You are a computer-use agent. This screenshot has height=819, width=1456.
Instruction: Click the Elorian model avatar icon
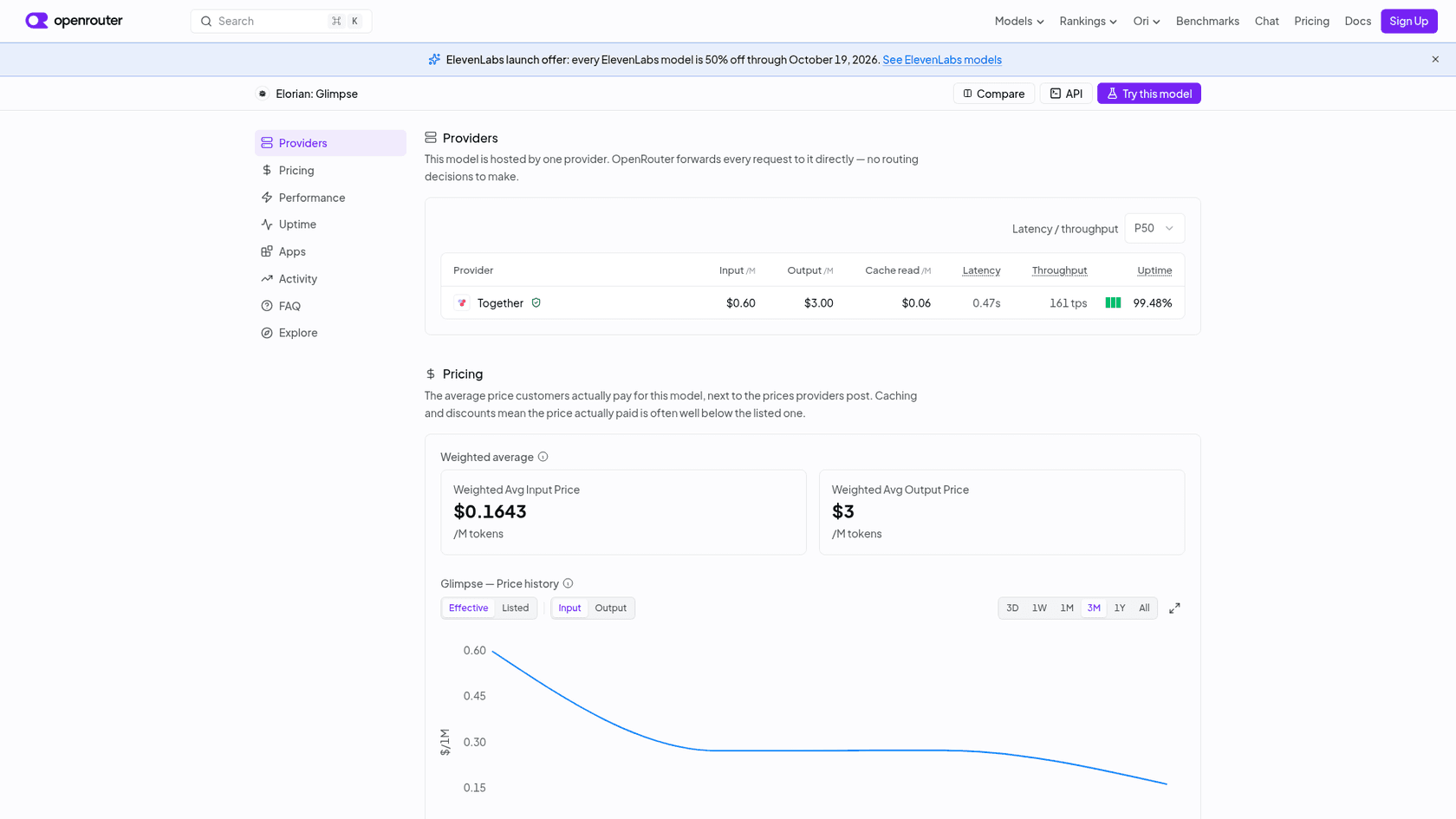click(x=263, y=94)
